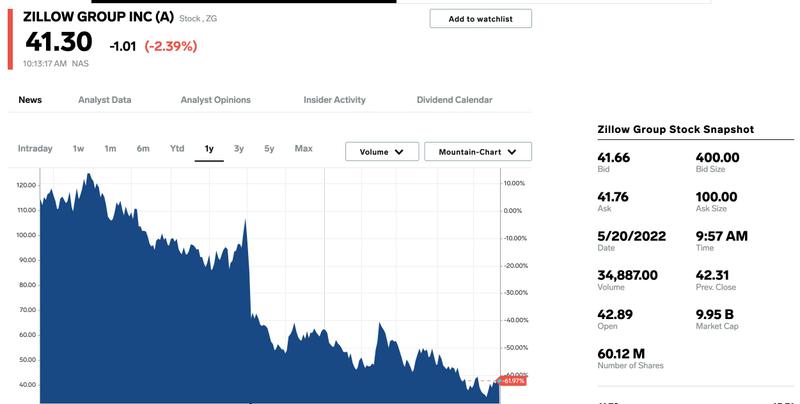The width and height of the screenshot is (800, 404).
Task: Click the 0.00% right-axis label
Action: pos(513,211)
